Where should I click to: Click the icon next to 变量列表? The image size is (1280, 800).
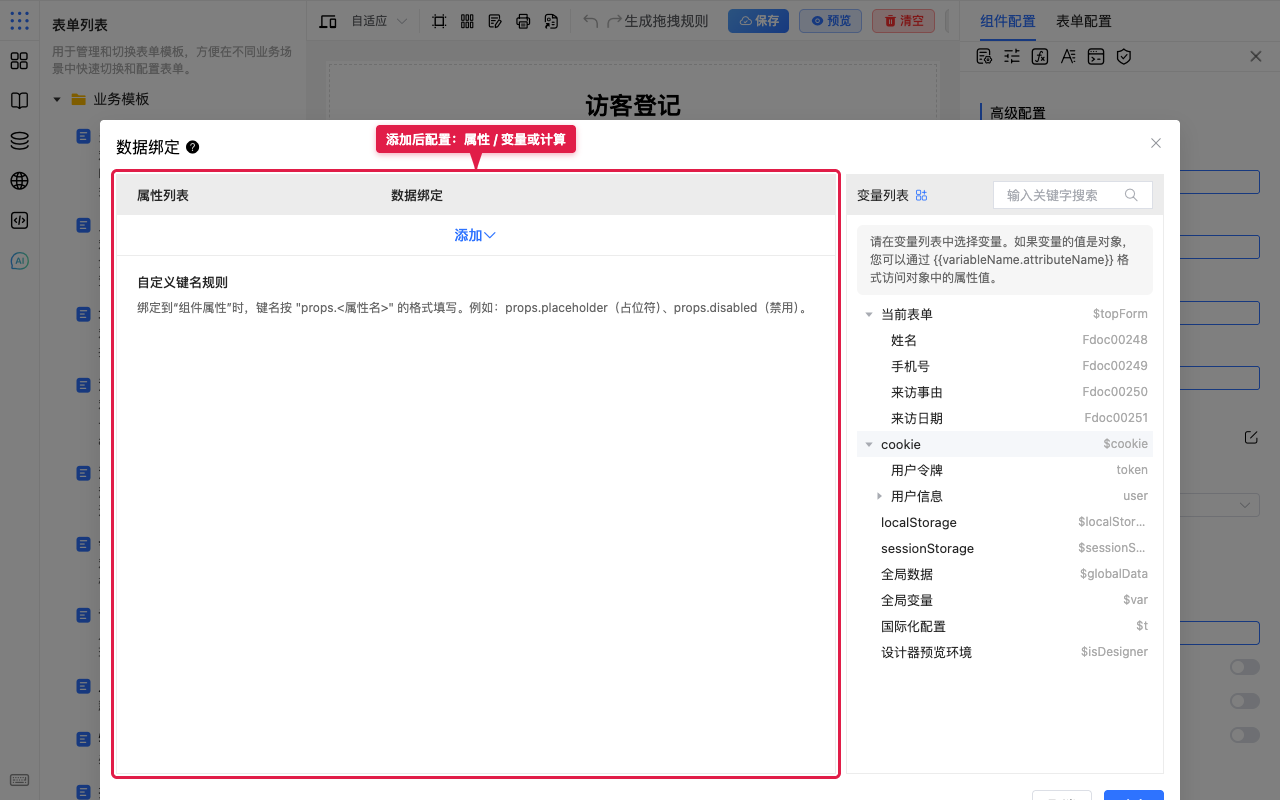[922, 196]
